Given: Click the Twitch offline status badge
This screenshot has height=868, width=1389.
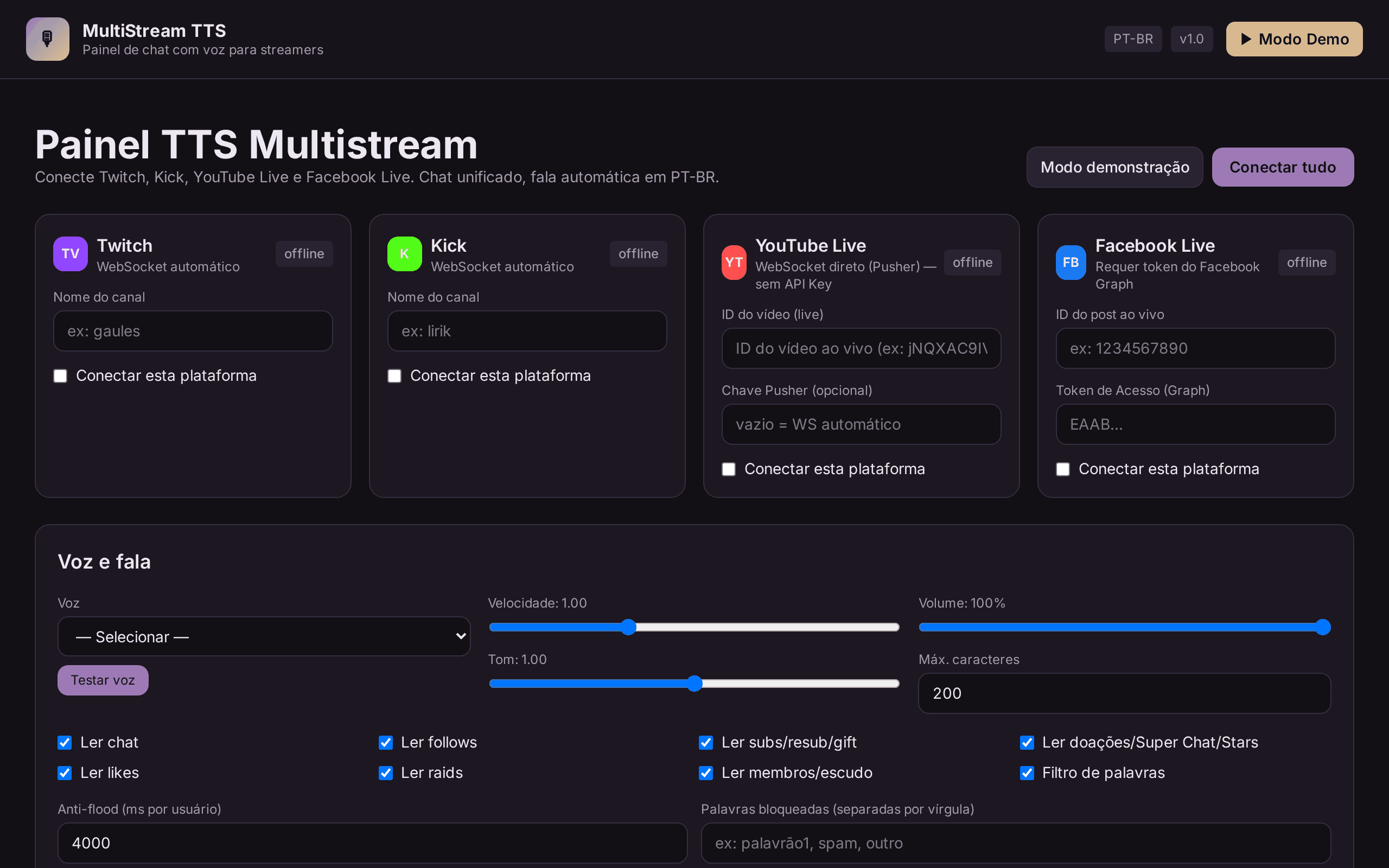Looking at the screenshot, I should pos(304,254).
